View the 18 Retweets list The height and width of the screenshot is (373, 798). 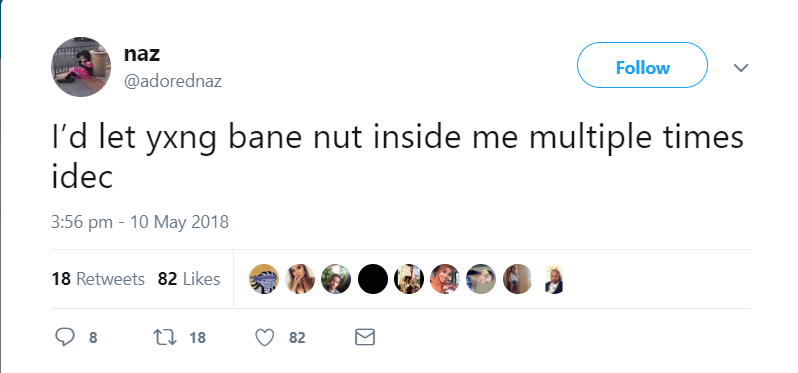click(x=98, y=279)
